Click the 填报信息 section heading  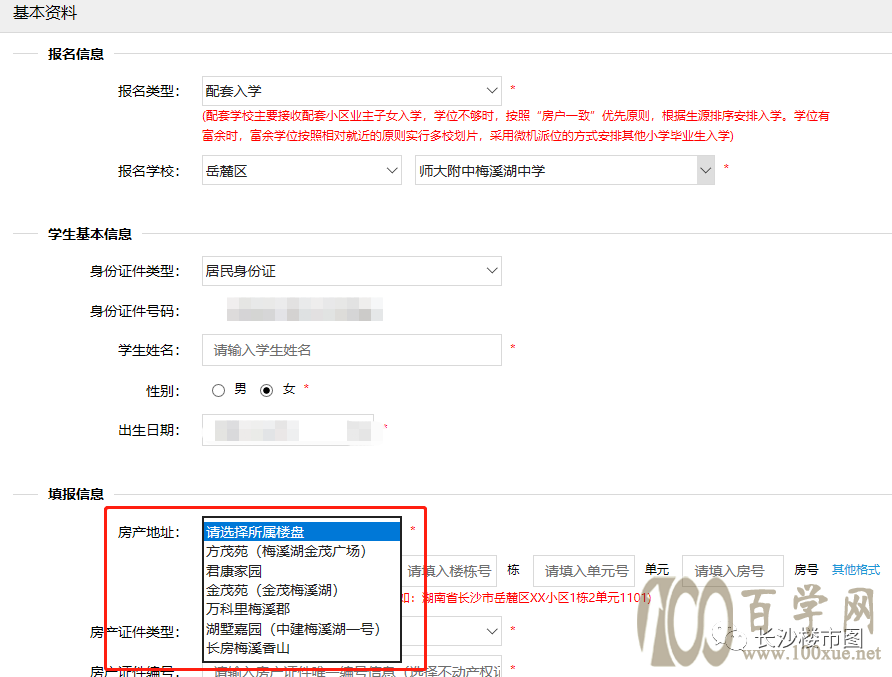point(76,494)
